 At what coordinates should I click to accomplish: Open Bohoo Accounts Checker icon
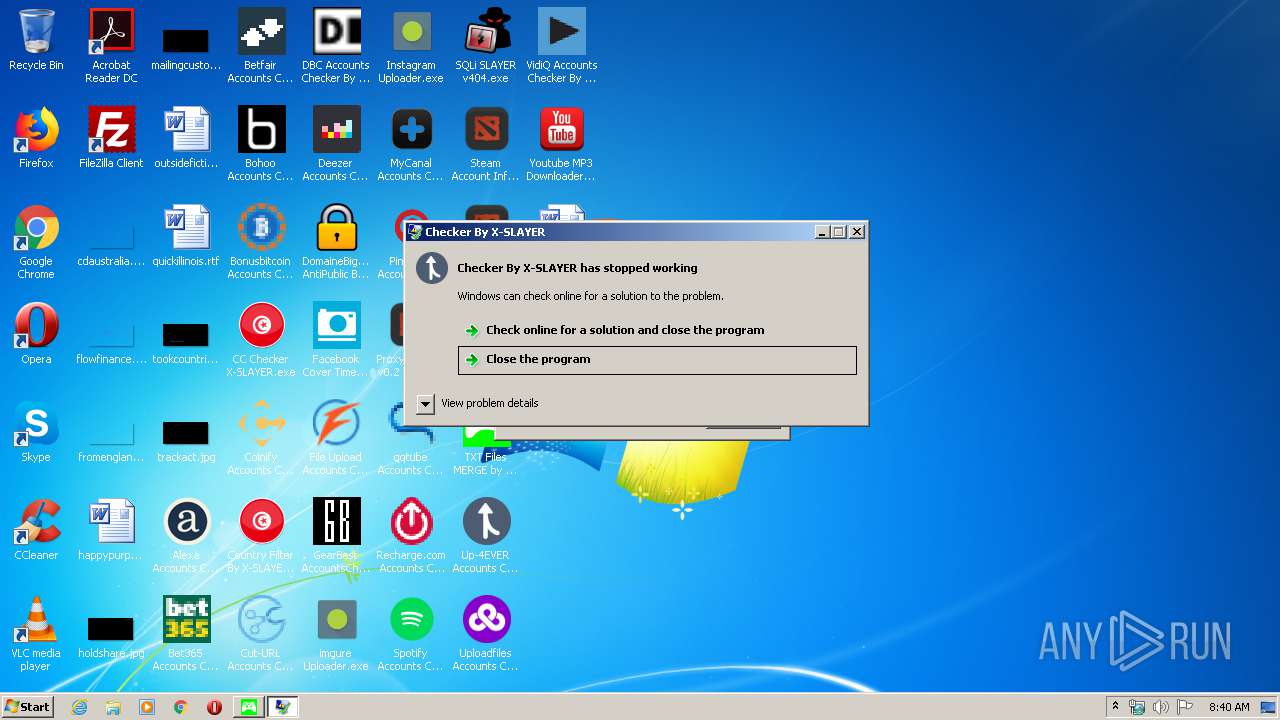coord(261,144)
